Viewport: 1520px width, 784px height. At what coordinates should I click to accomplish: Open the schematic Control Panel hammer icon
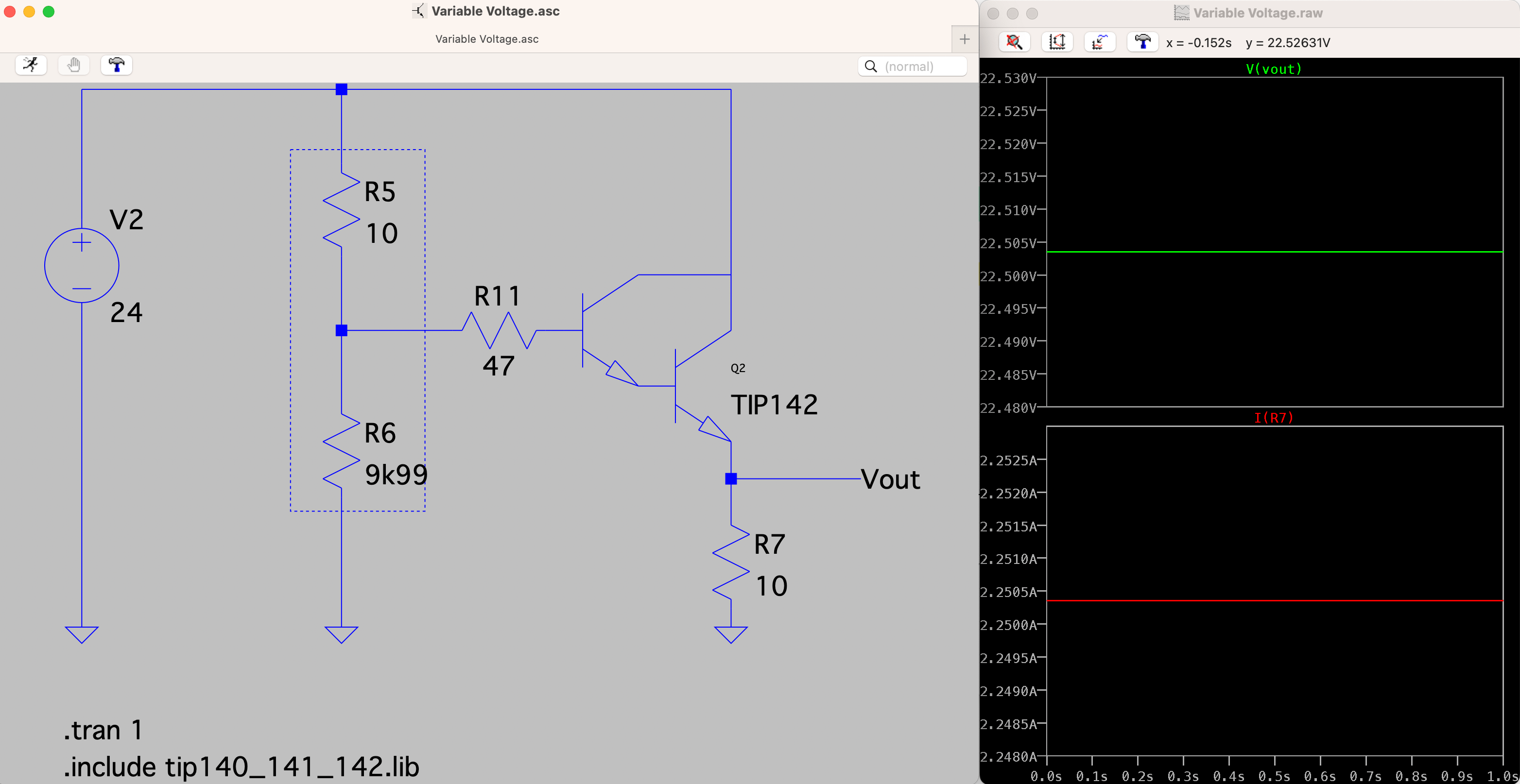tap(116, 65)
